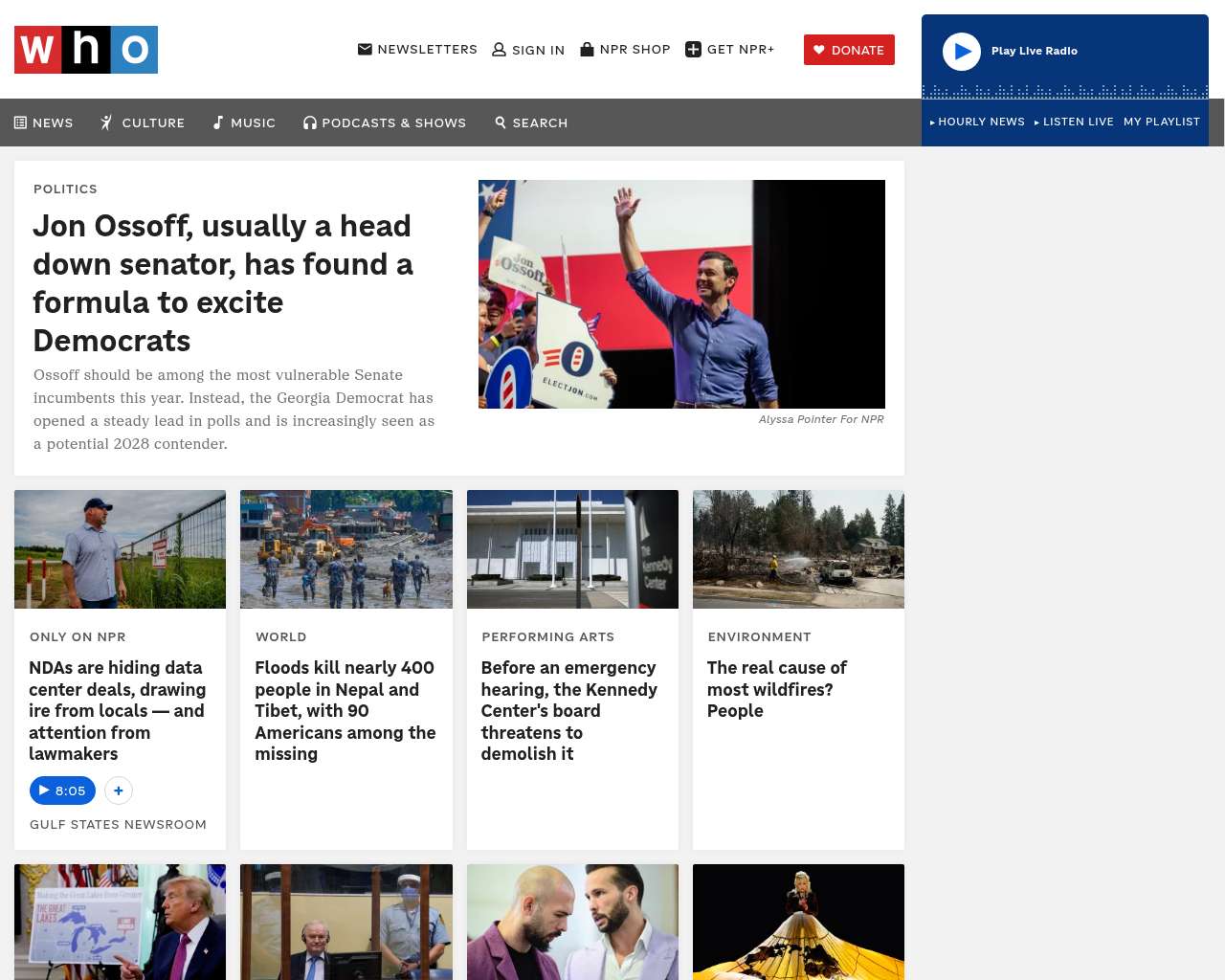1225x980 pixels.
Task: Click the NPR Shop bag icon
Action: coord(587,49)
